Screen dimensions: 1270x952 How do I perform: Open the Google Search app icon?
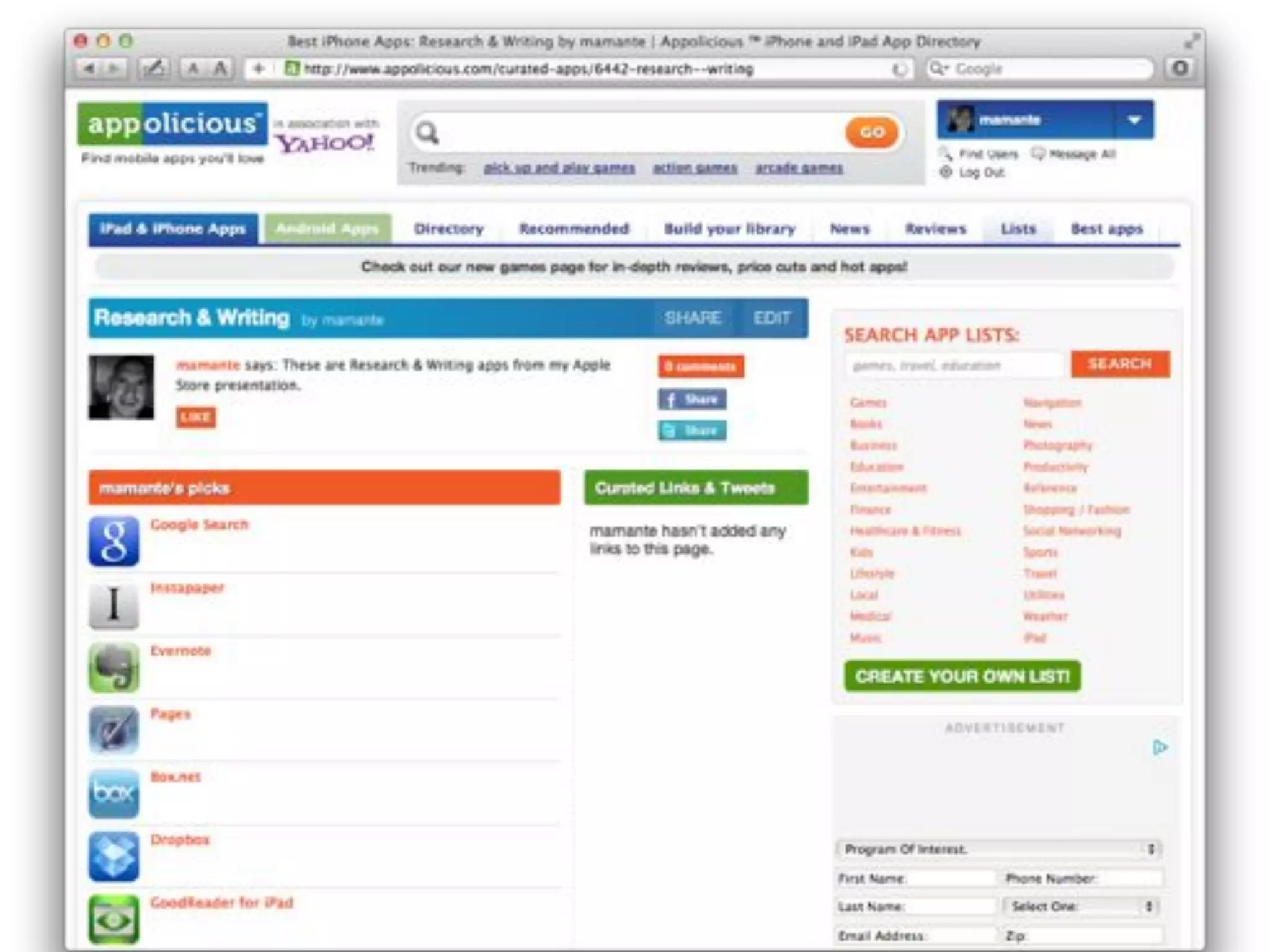coord(113,541)
